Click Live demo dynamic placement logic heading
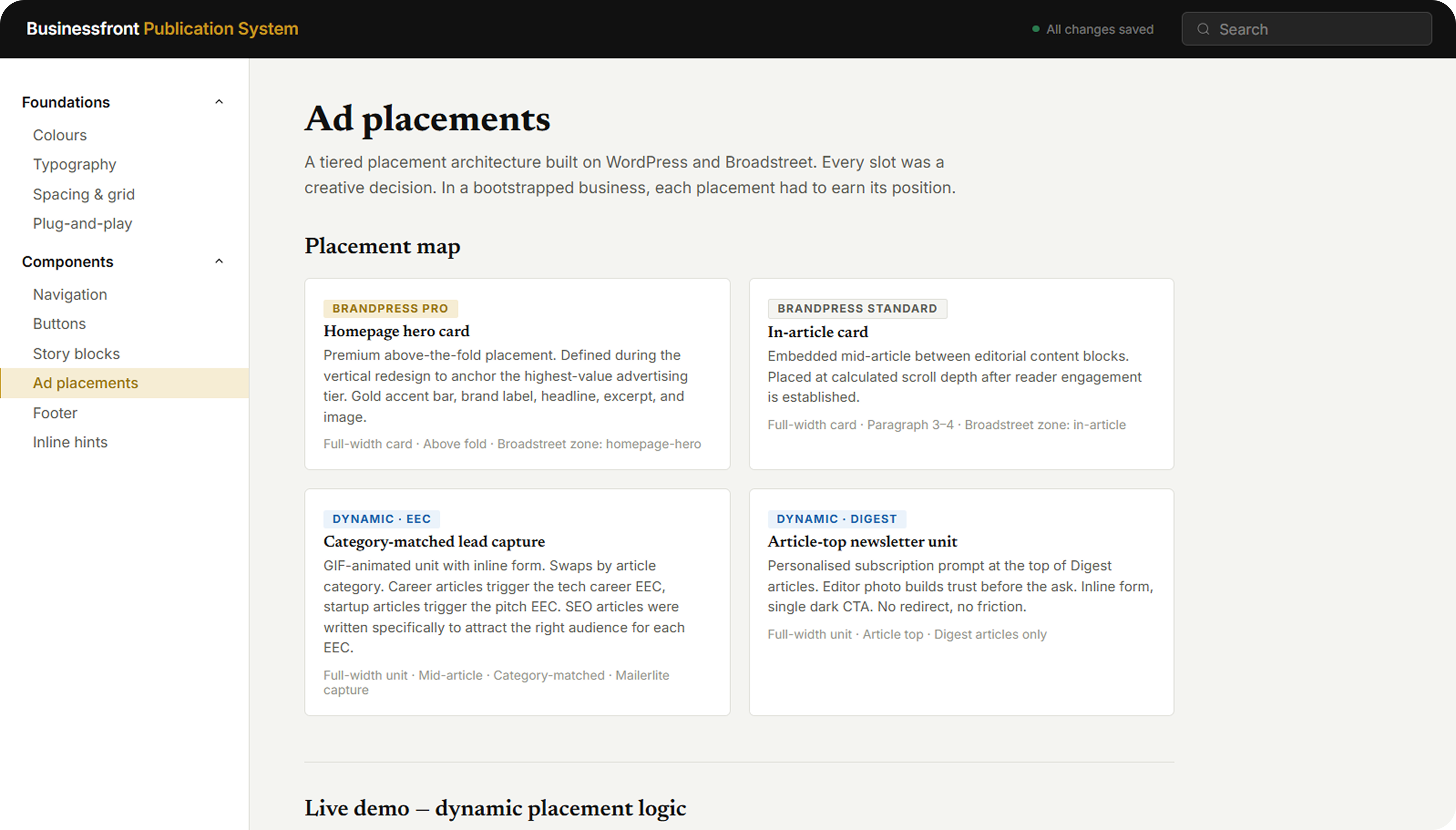 [x=495, y=808]
